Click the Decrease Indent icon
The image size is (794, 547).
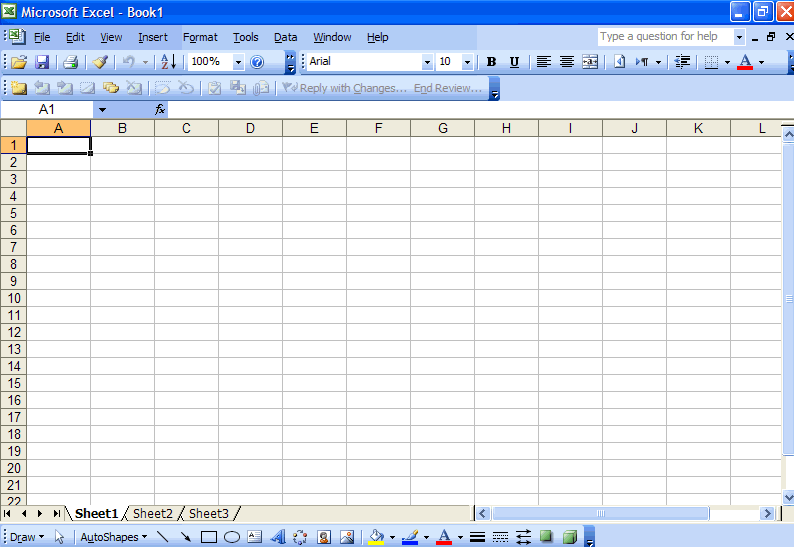(x=683, y=62)
